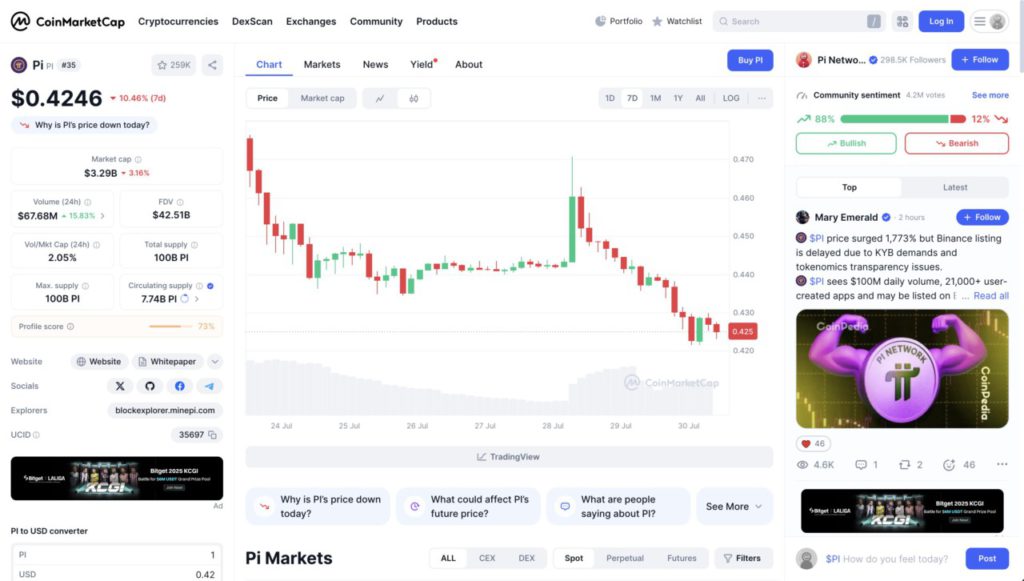Open the share icon next to Pi
1024x581 pixels.
click(x=212, y=65)
